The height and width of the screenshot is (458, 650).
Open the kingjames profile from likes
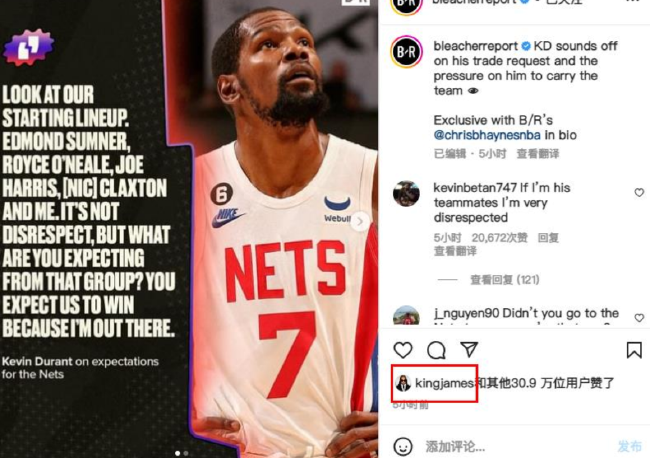click(444, 383)
